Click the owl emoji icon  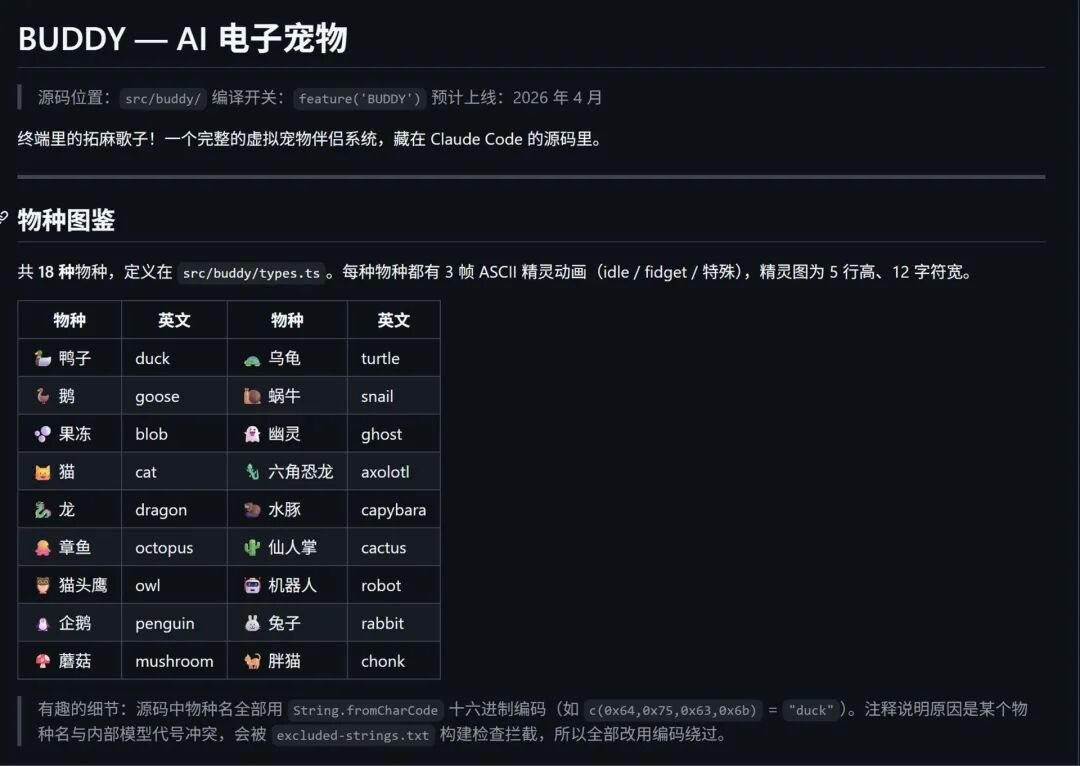[x=42, y=586]
